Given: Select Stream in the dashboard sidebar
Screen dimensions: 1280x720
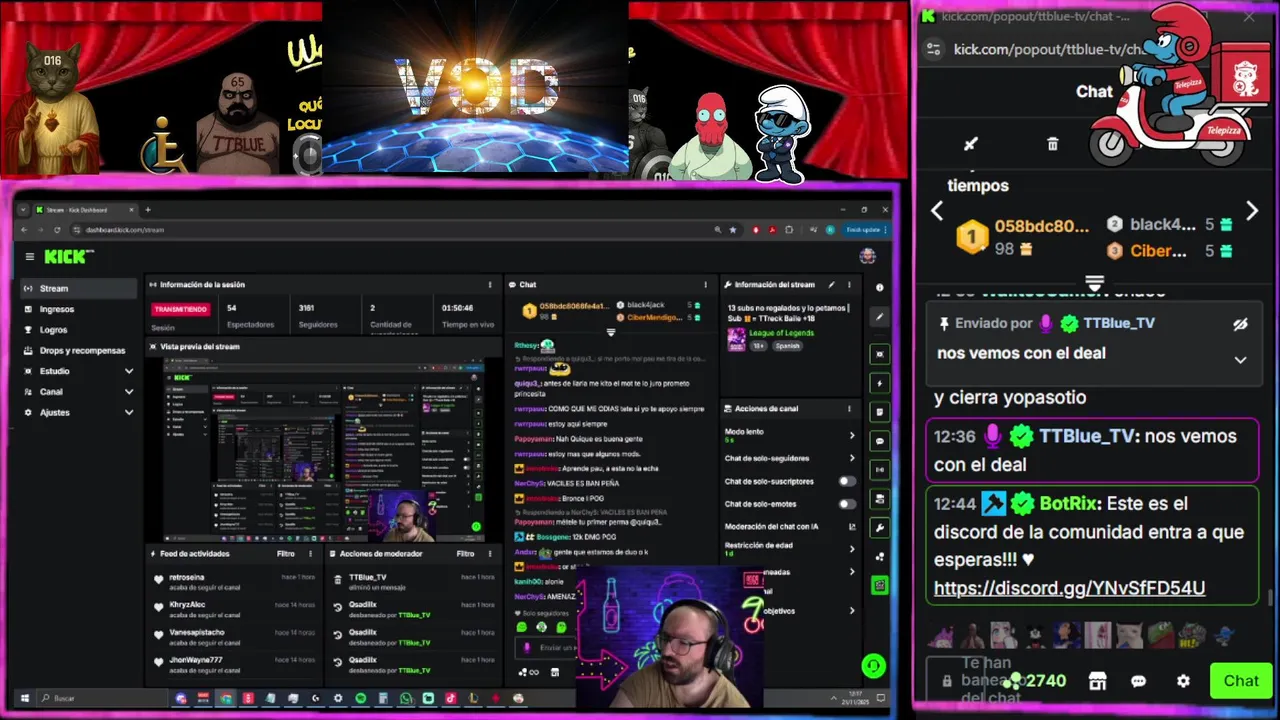Looking at the screenshot, I should [x=79, y=288].
